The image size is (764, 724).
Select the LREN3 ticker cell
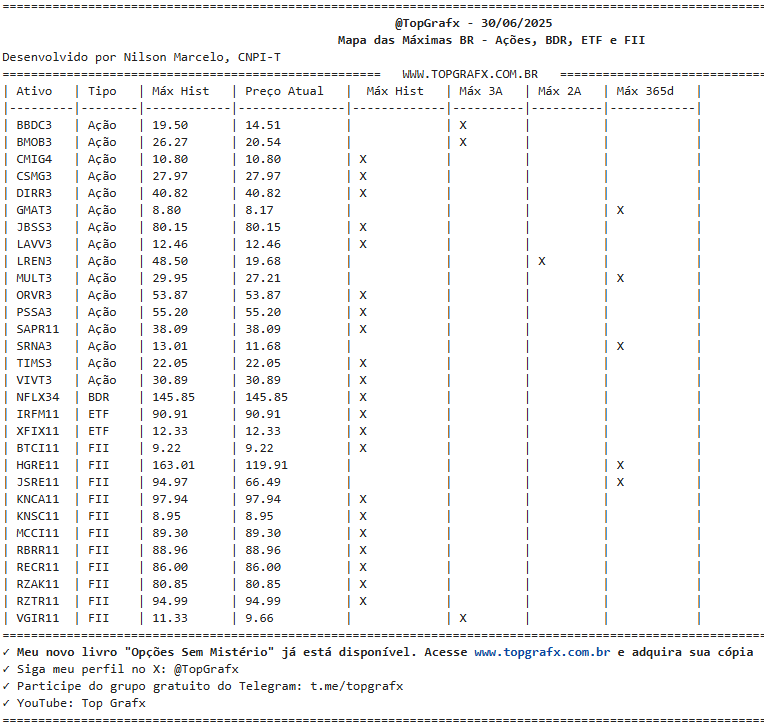[34, 261]
